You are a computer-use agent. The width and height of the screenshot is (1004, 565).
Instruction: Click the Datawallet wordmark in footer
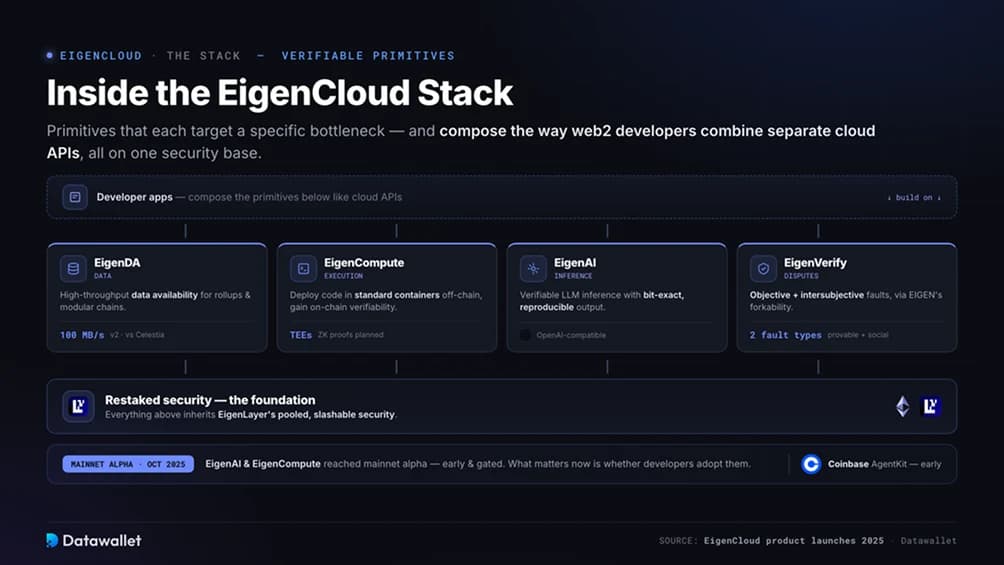pyautogui.click(x=102, y=541)
